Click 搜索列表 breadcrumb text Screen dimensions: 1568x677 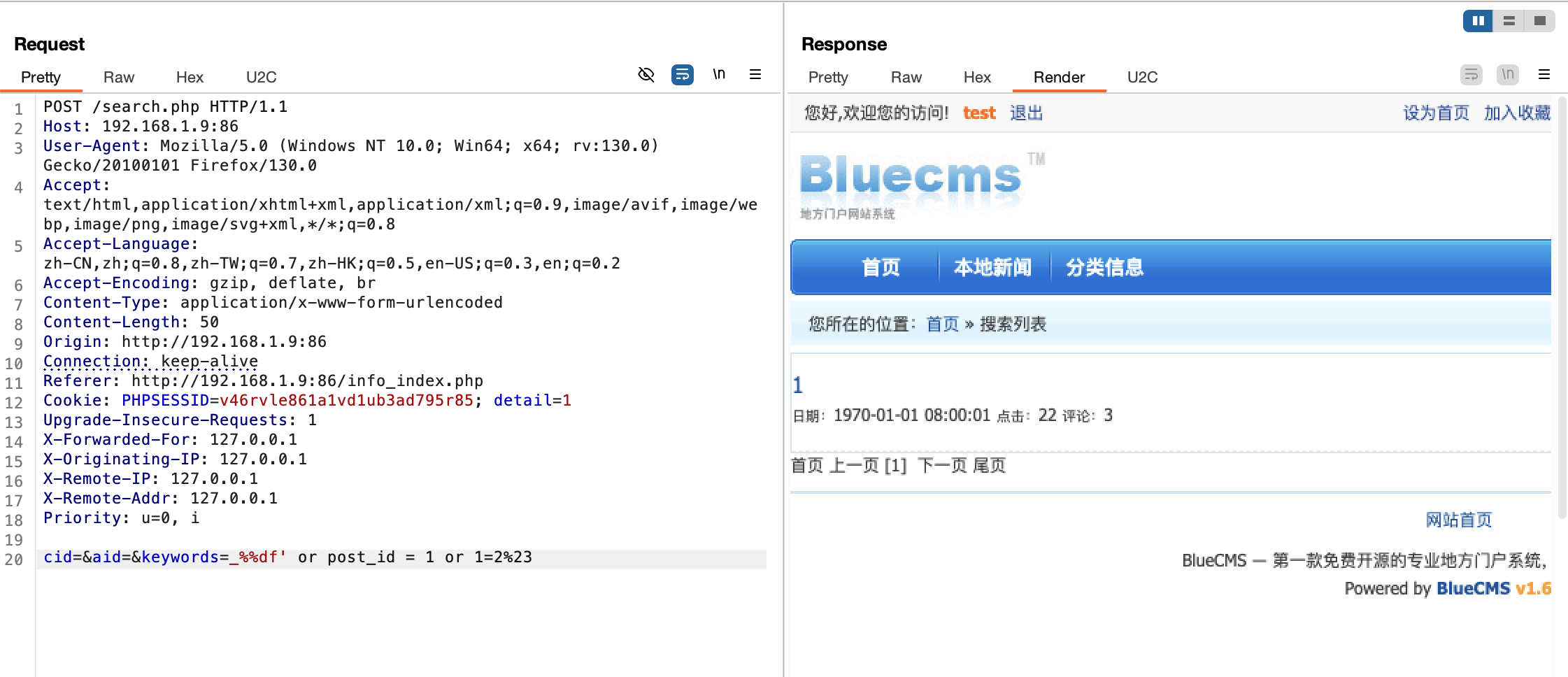(1013, 324)
